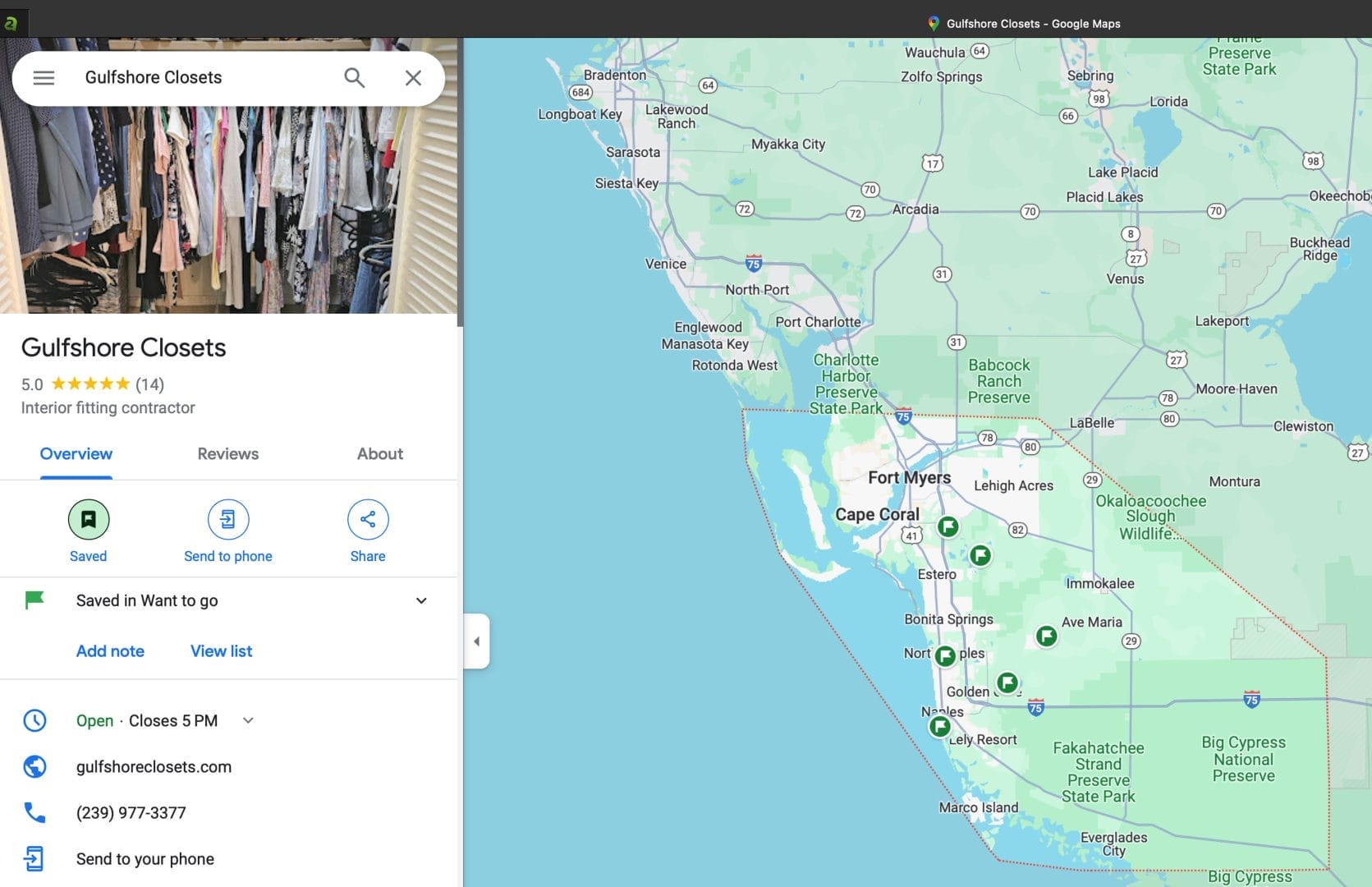Clear the search with the X icon
Image resolution: width=1372 pixels, height=887 pixels.
pyautogui.click(x=413, y=78)
